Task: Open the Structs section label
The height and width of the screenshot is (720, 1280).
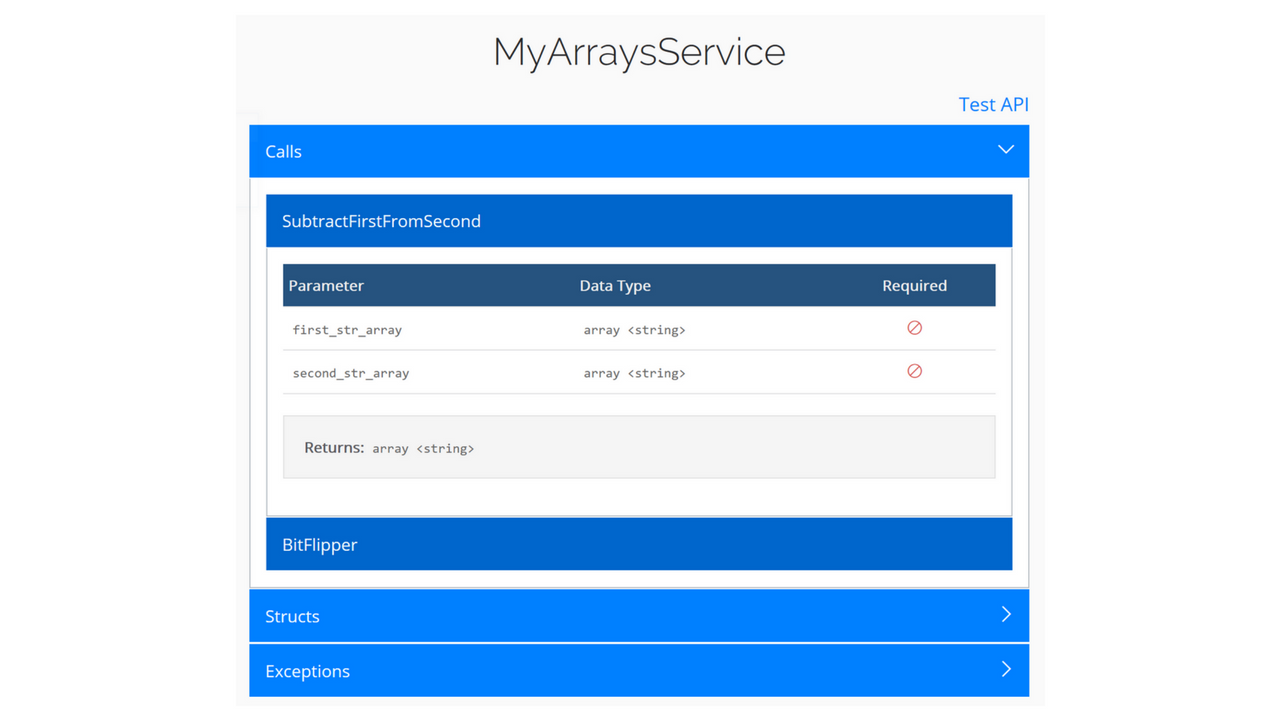Action: (x=292, y=617)
